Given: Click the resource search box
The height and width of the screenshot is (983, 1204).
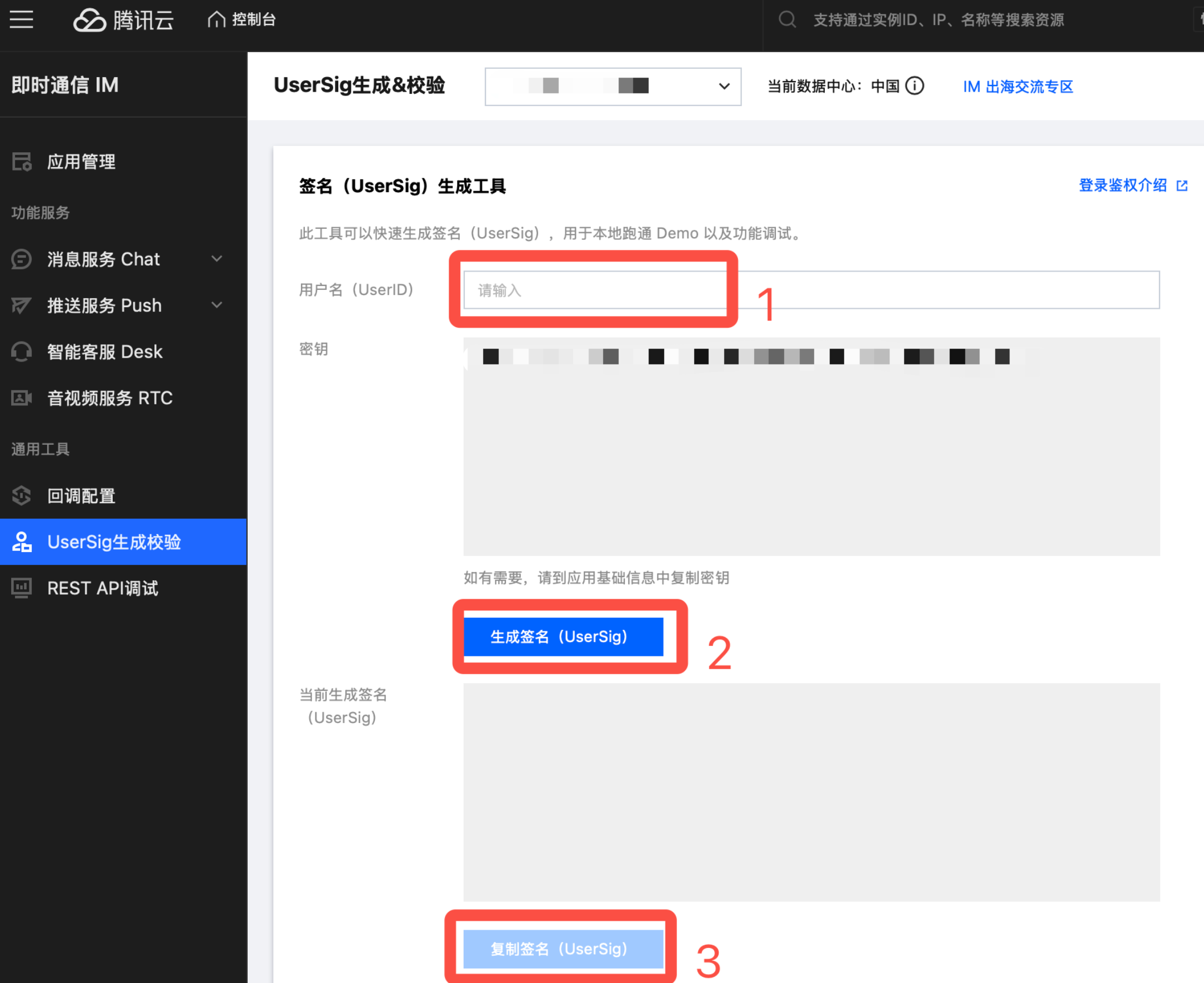Looking at the screenshot, I should pyautogui.click(x=939, y=21).
